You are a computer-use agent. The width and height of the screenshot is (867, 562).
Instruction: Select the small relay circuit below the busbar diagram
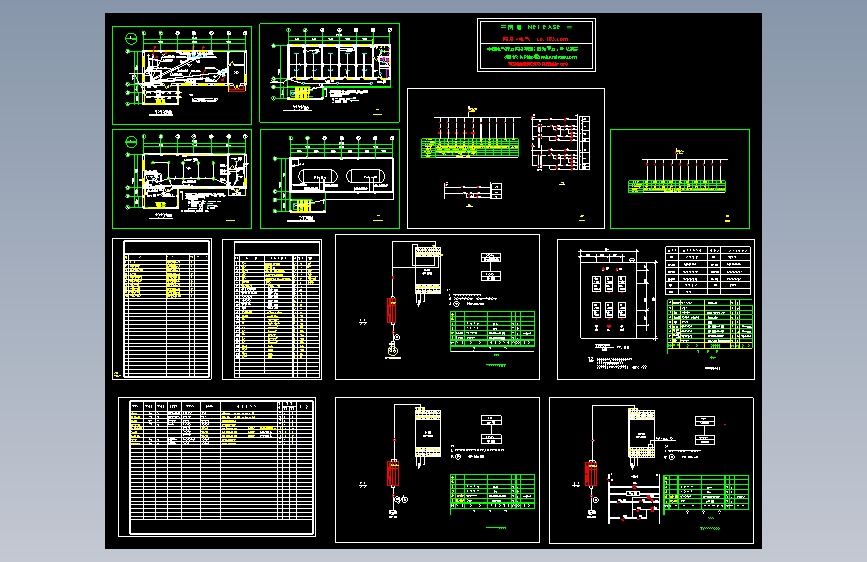pos(473,191)
